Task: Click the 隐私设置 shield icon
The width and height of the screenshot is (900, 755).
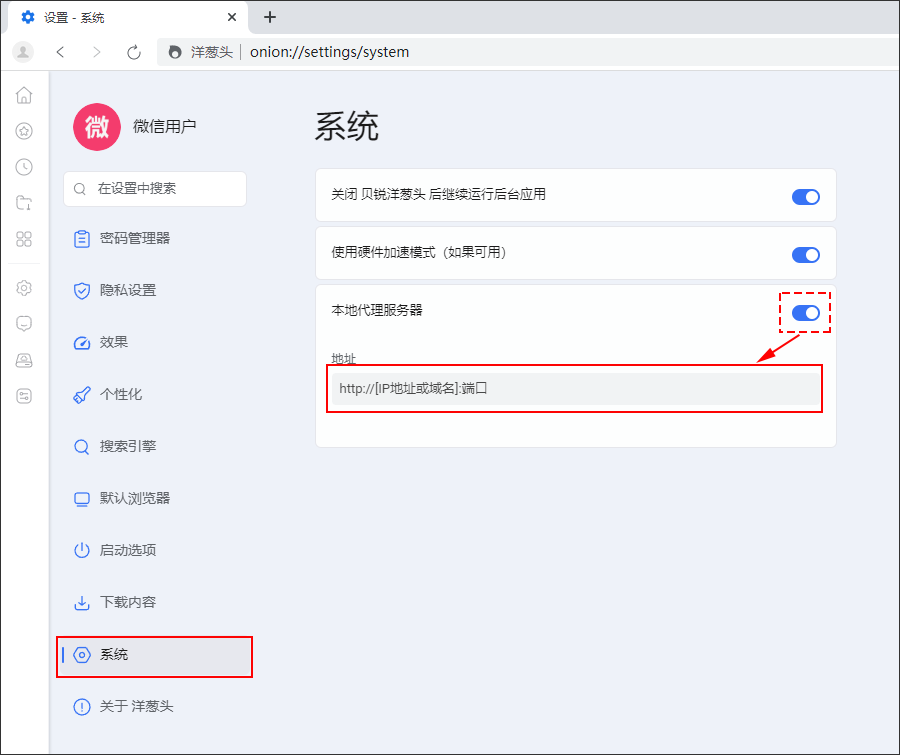Action: click(x=82, y=291)
